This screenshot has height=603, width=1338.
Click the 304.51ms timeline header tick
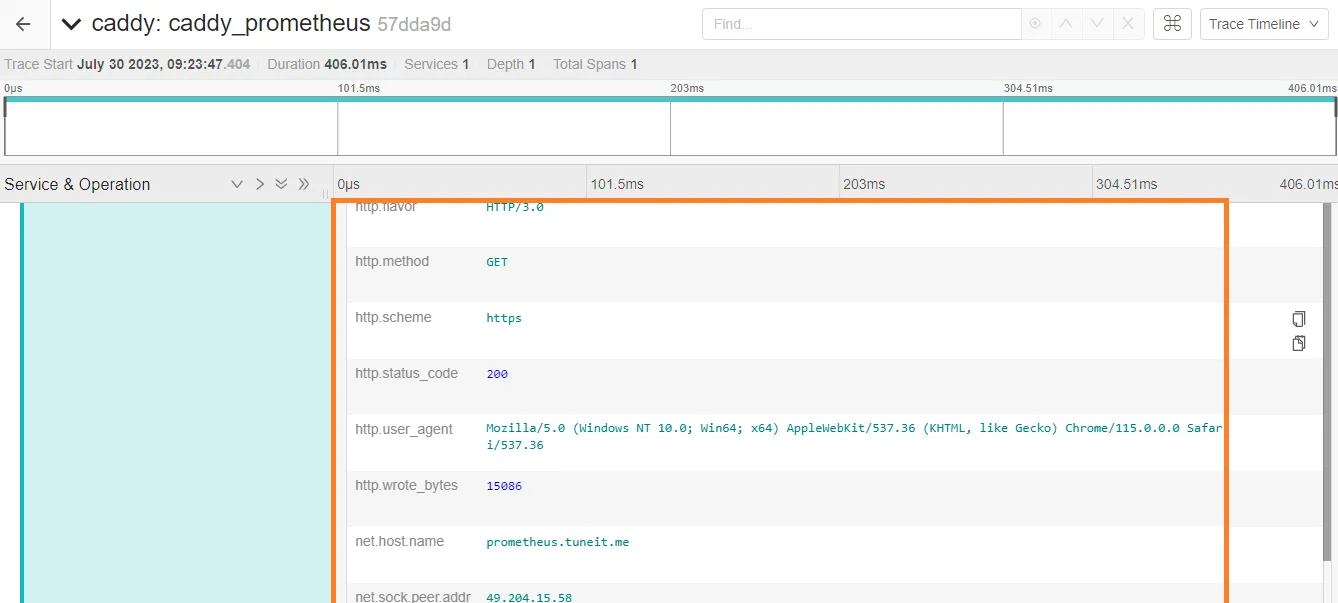pyautogui.click(x=1127, y=184)
